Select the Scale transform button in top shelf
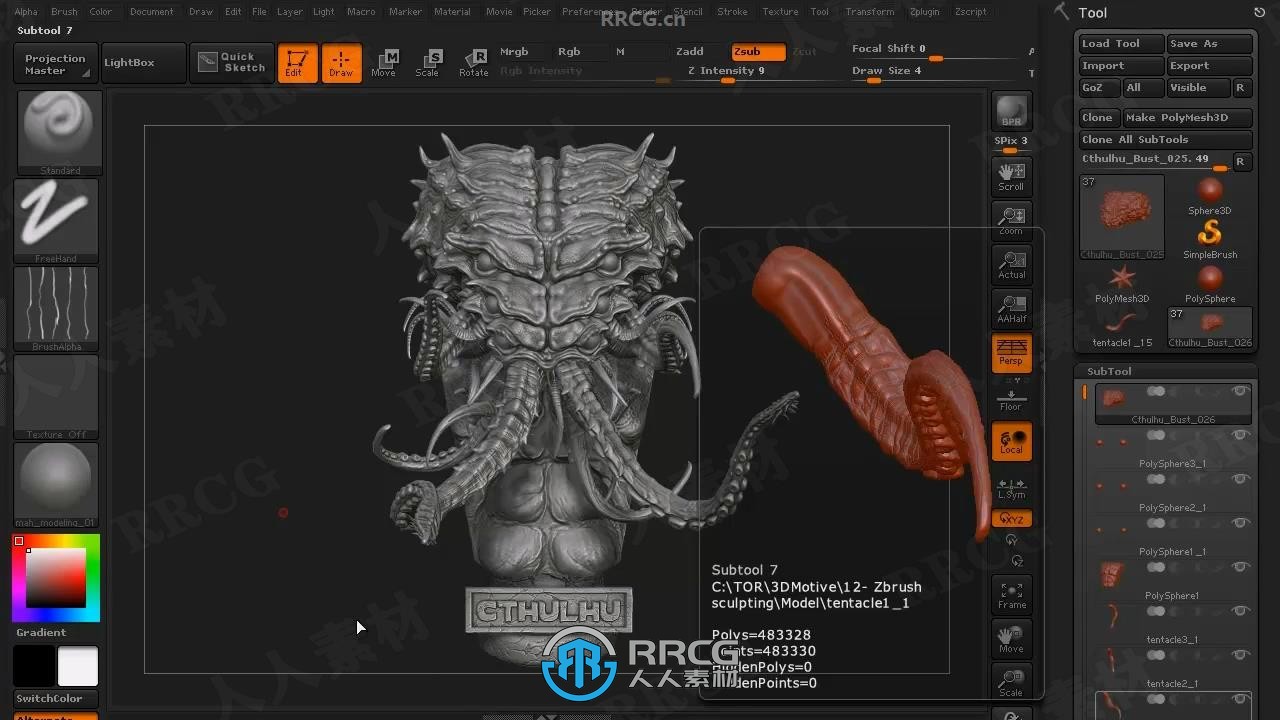1280x720 pixels. pyautogui.click(x=428, y=63)
